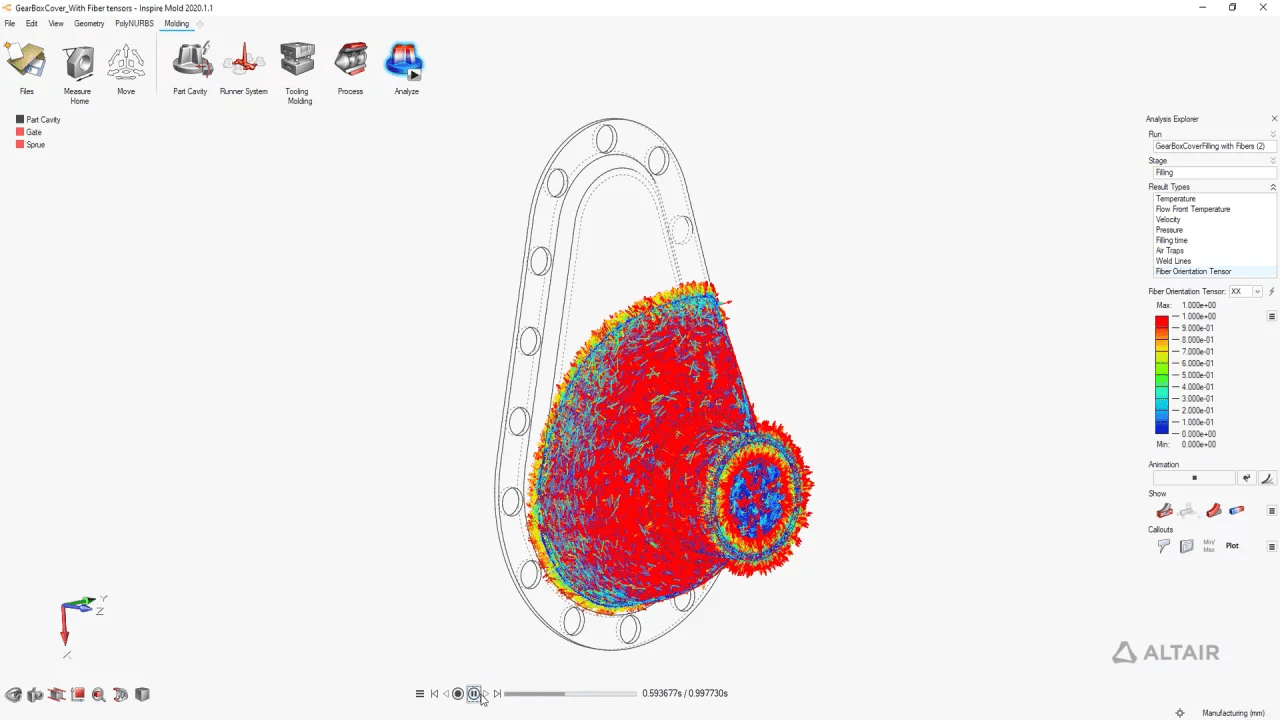Pause the animation playback

click(x=474, y=693)
